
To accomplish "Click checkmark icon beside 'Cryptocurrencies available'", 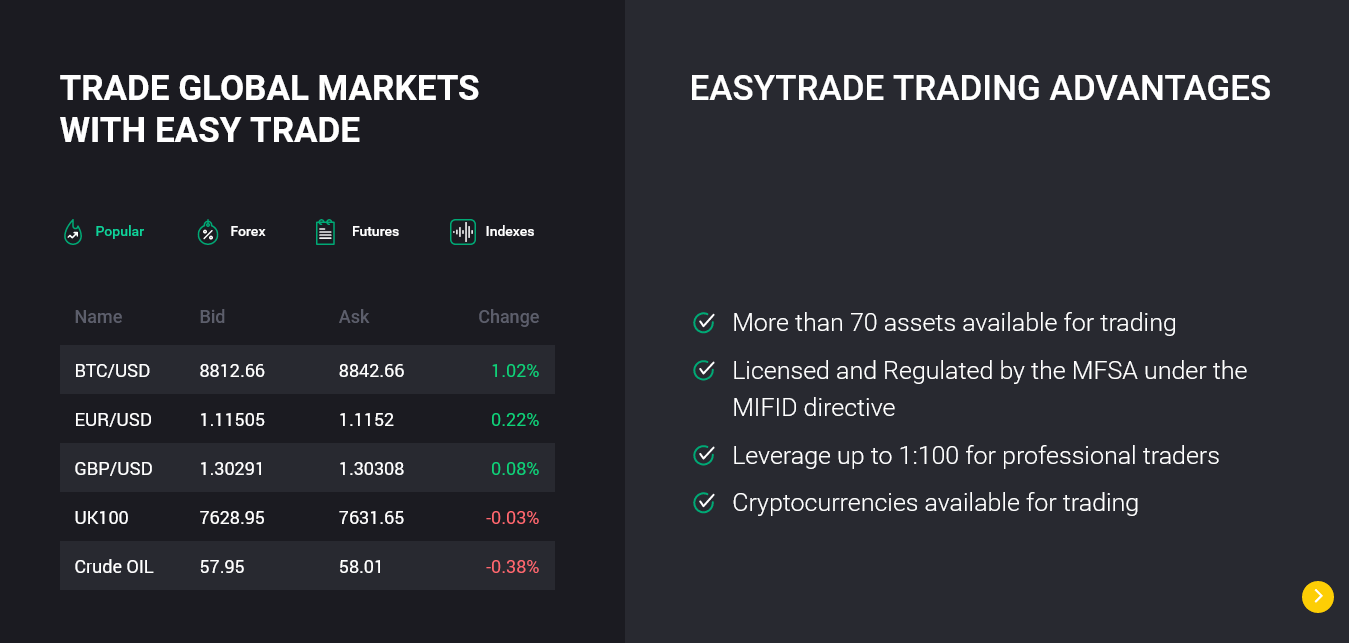I will click(704, 502).
